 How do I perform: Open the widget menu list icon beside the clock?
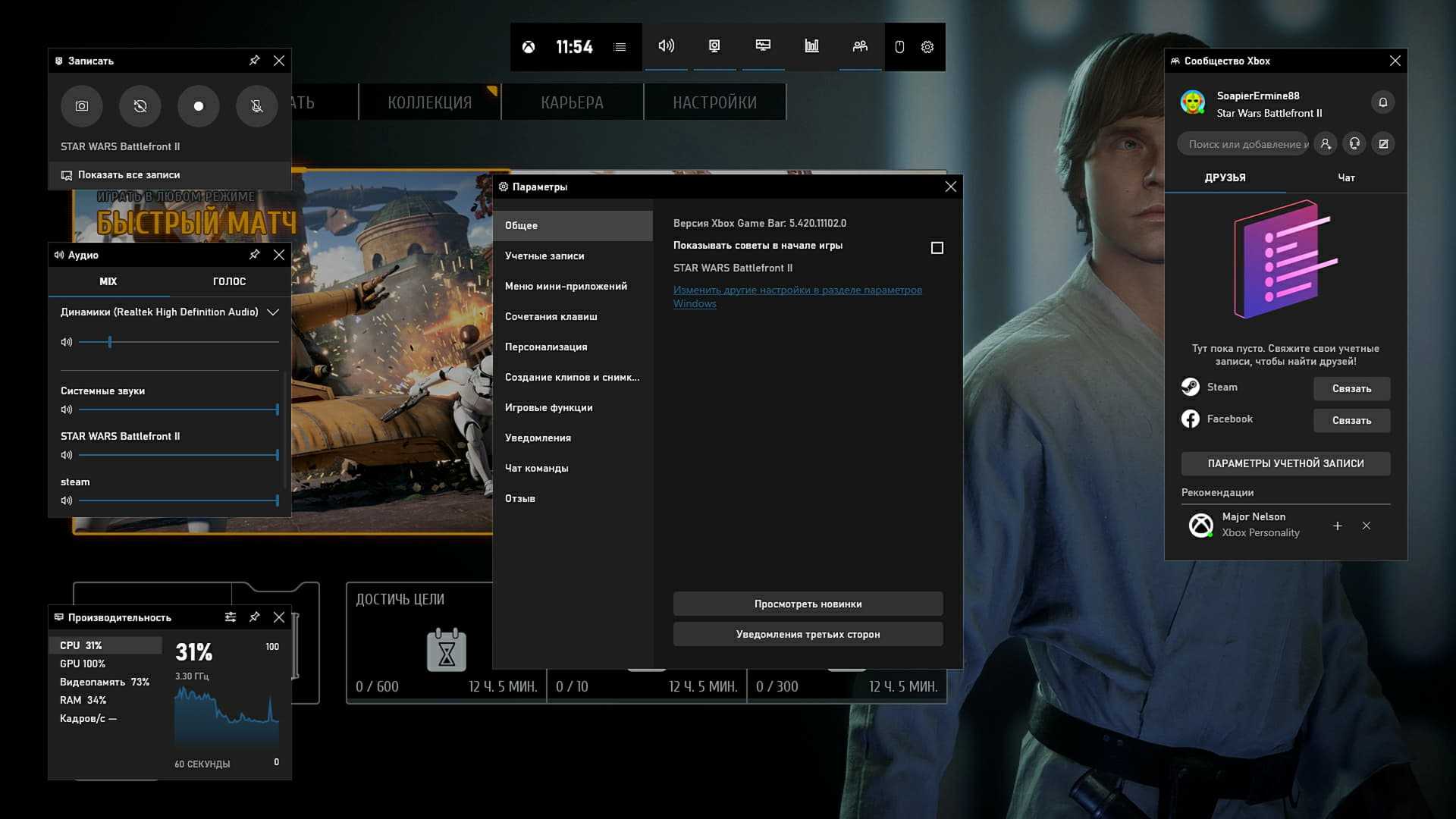pyautogui.click(x=620, y=47)
